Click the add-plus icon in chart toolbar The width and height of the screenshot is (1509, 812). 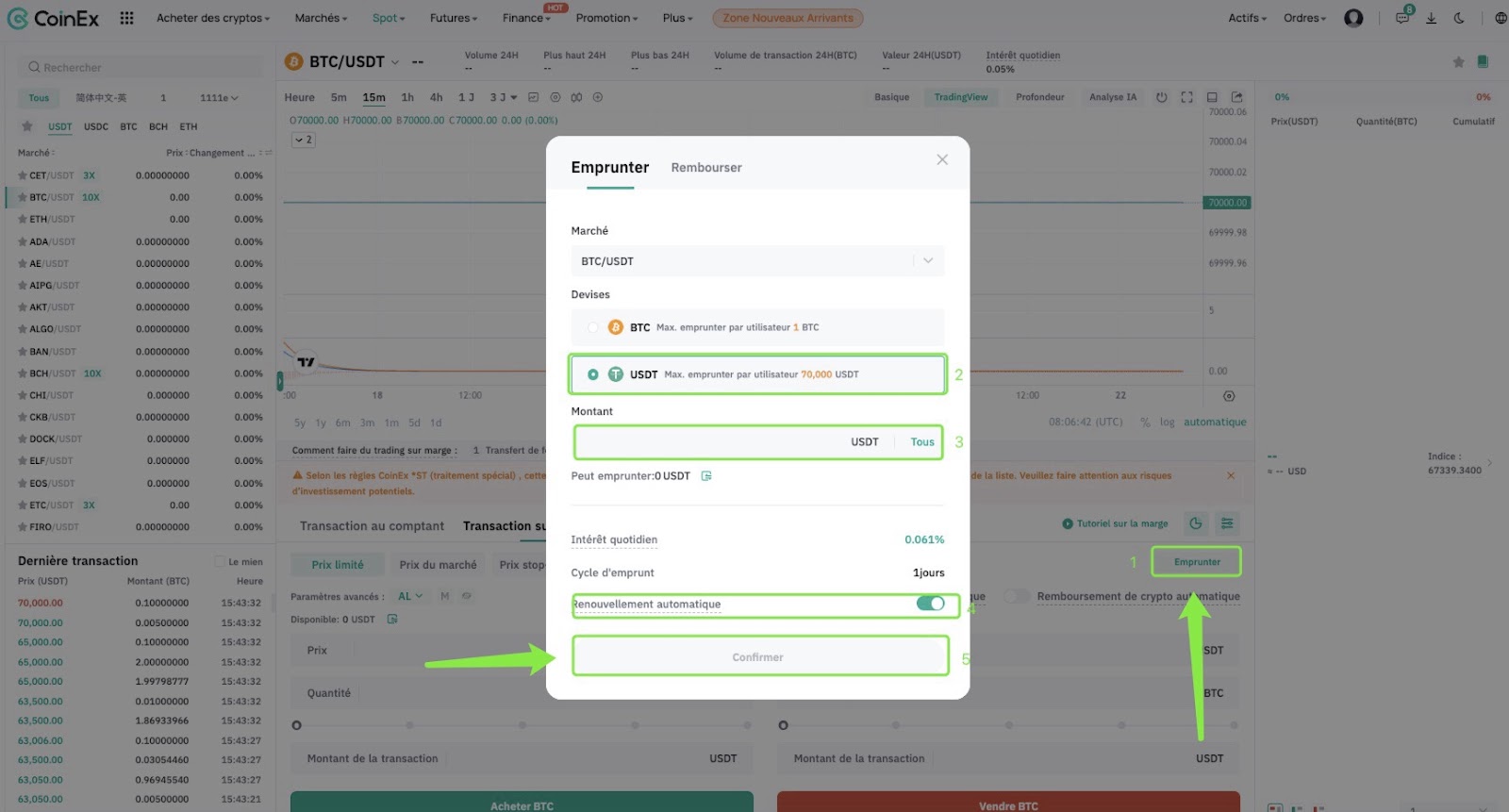598,97
